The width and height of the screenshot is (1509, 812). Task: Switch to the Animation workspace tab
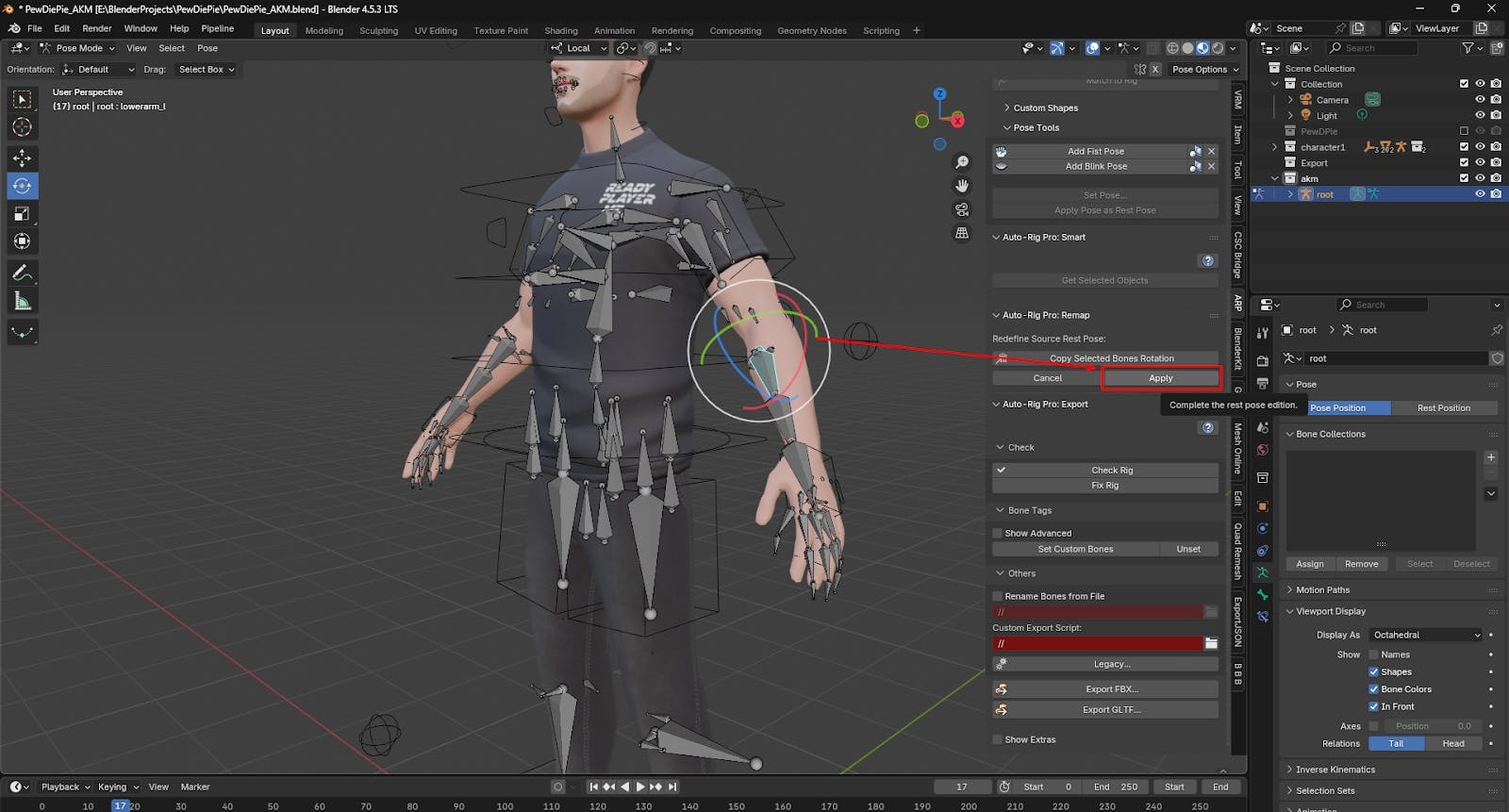614,30
